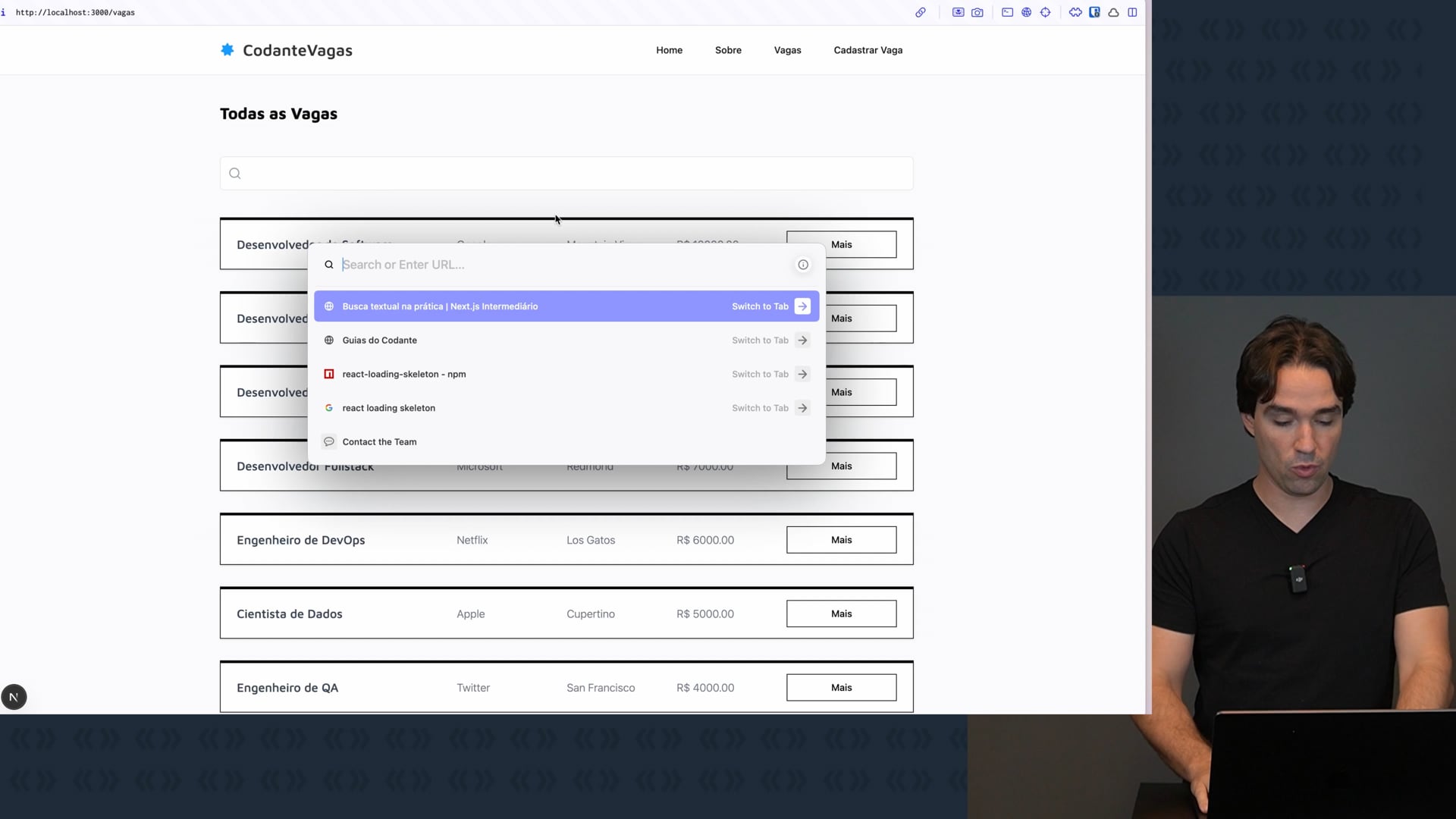Click Mais for Engenheiro de DevOps
The height and width of the screenshot is (819, 1456).
[x=841, y=540]
